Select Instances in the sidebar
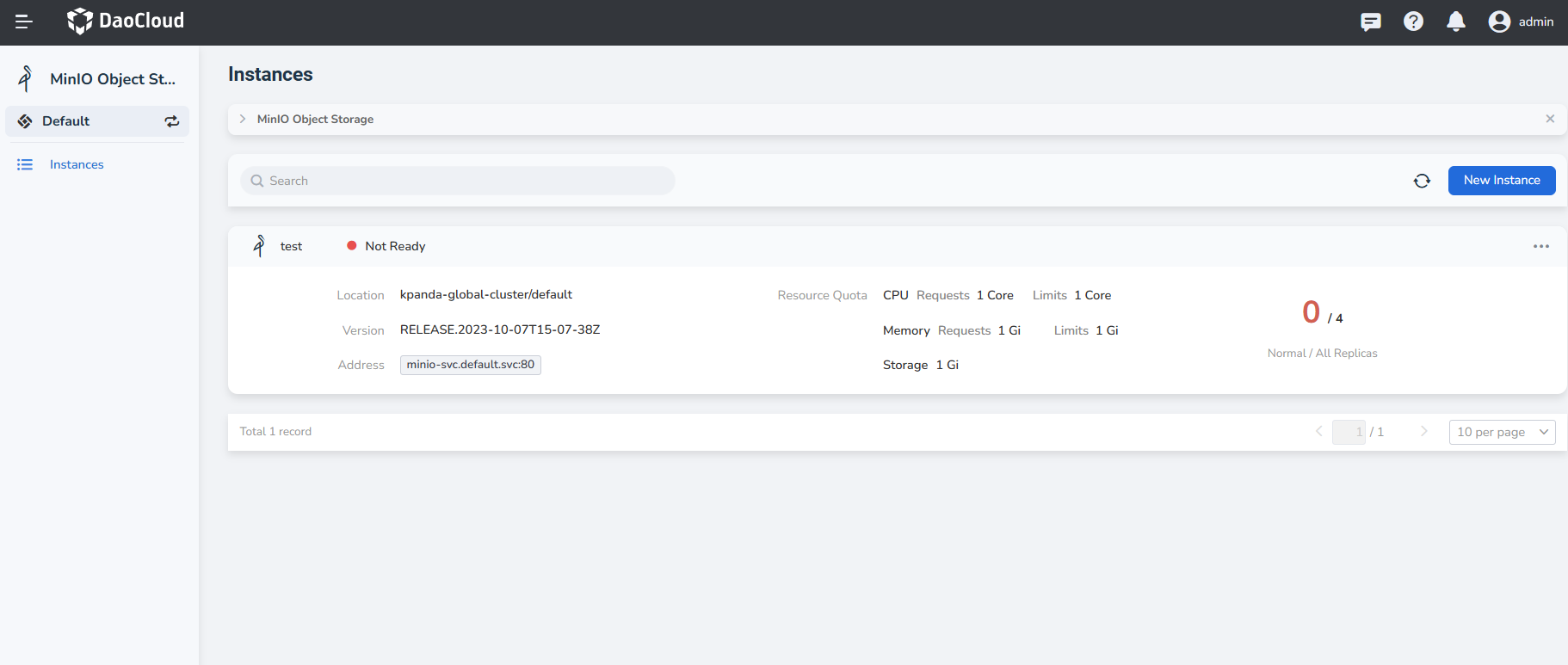Image resolution: width=1568 pixels, height=665 pixels. point(77,164)
